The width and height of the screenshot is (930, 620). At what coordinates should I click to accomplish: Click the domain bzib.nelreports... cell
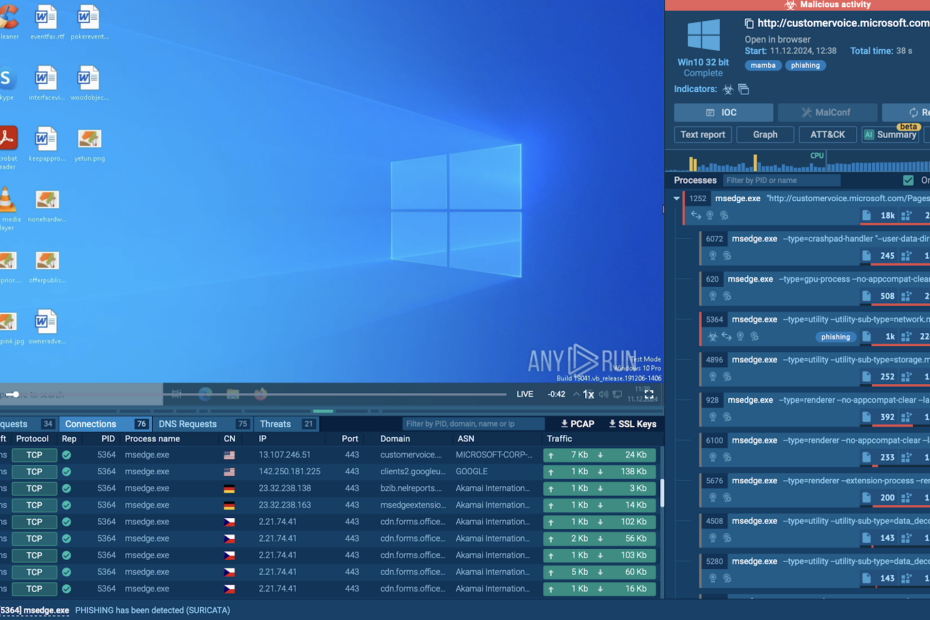point(411,488)
